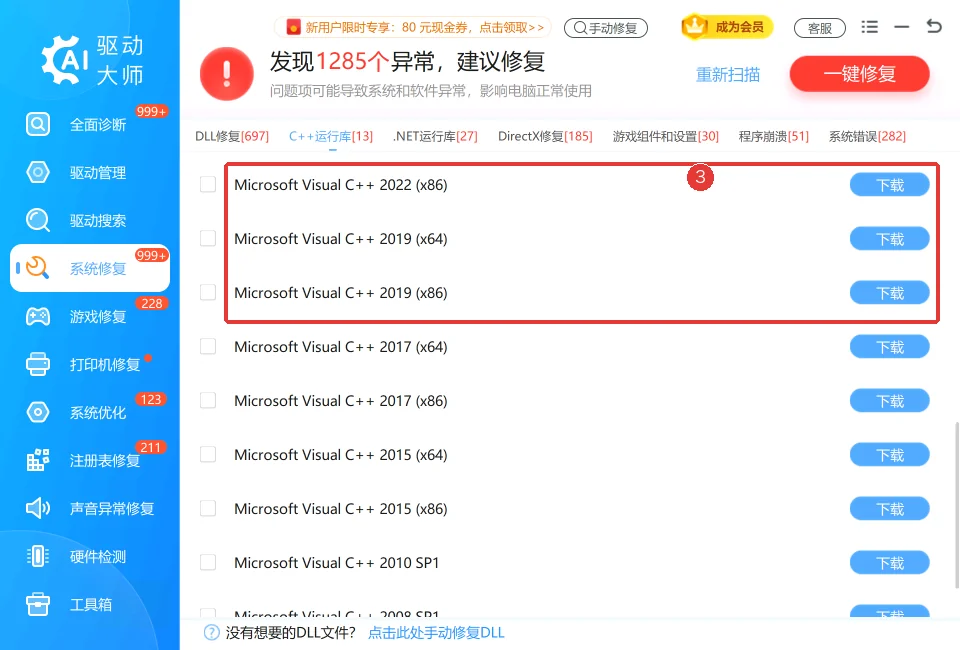
Task: Click the 问题项可能导致系统和软件异常 description text
Action: (430, 91)
